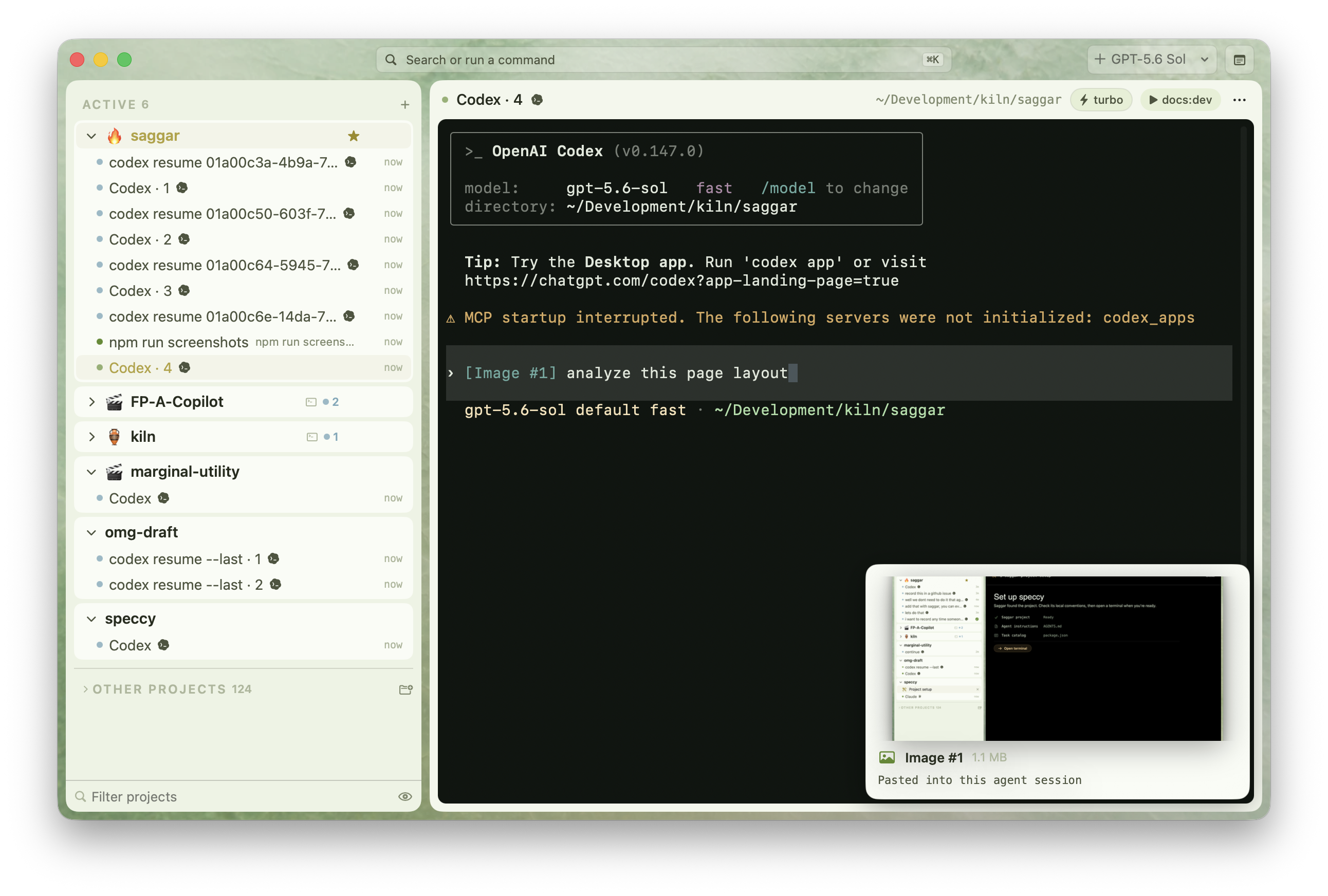Image resolution: width=1328 pixels, height=896 pixels.
Task: Click the plus icon beside ACTIVE 6
Action: tap(404, 104)
